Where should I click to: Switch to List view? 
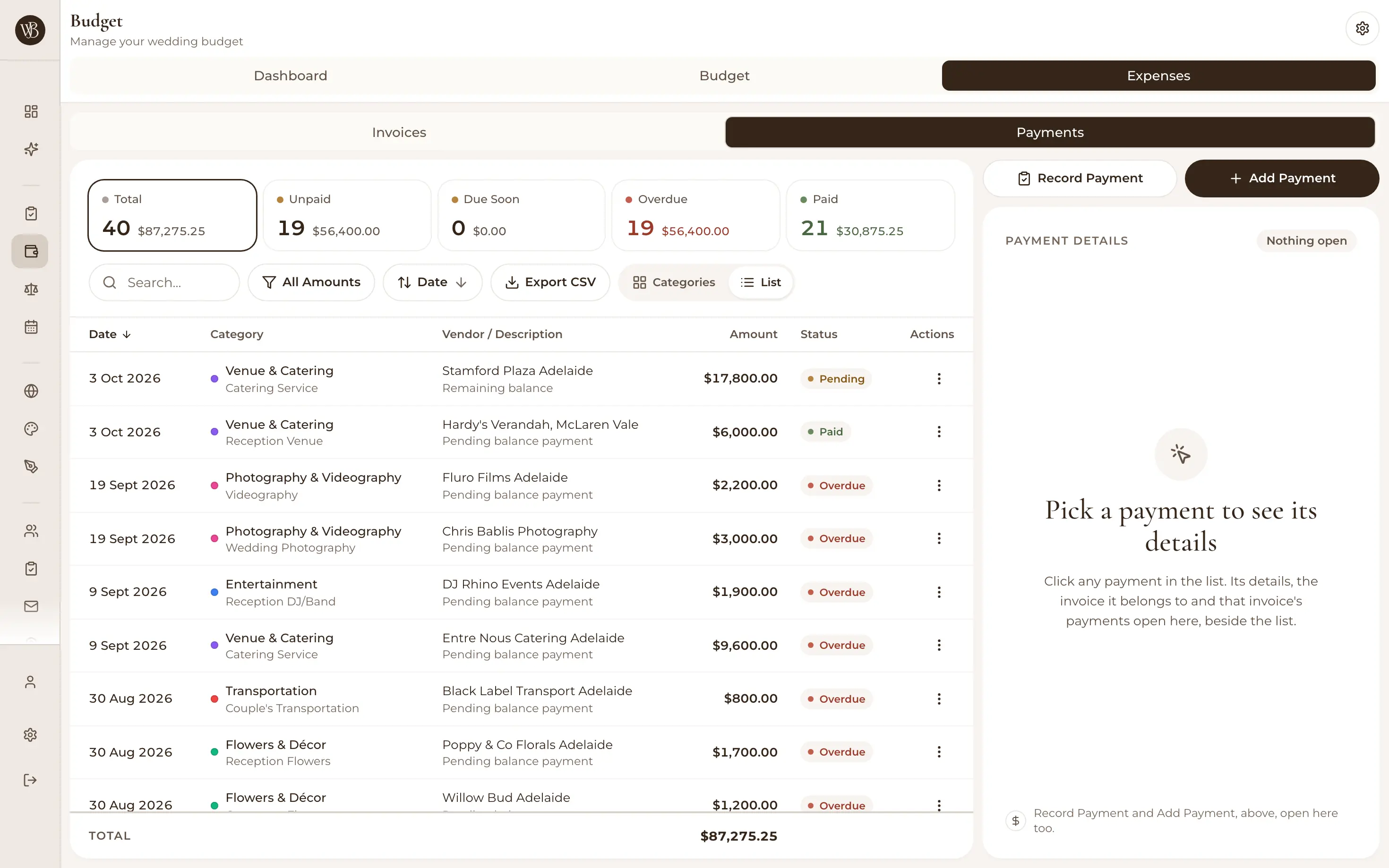tap(760, 282)
